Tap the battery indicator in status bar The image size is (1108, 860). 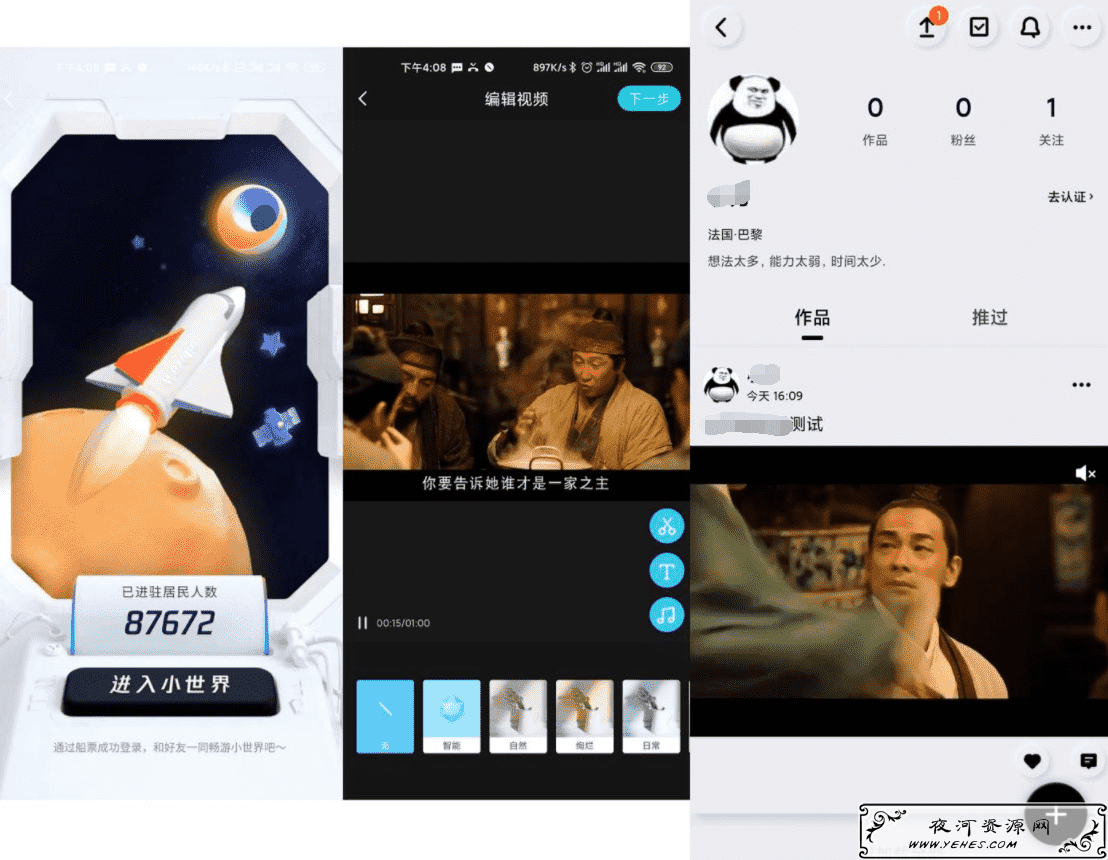(x=662, y=67)
